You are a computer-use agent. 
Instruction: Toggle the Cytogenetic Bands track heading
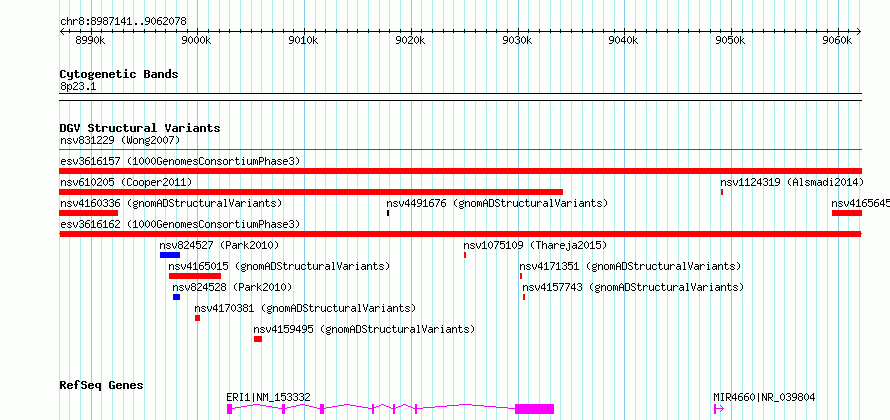tap(119, 74)
